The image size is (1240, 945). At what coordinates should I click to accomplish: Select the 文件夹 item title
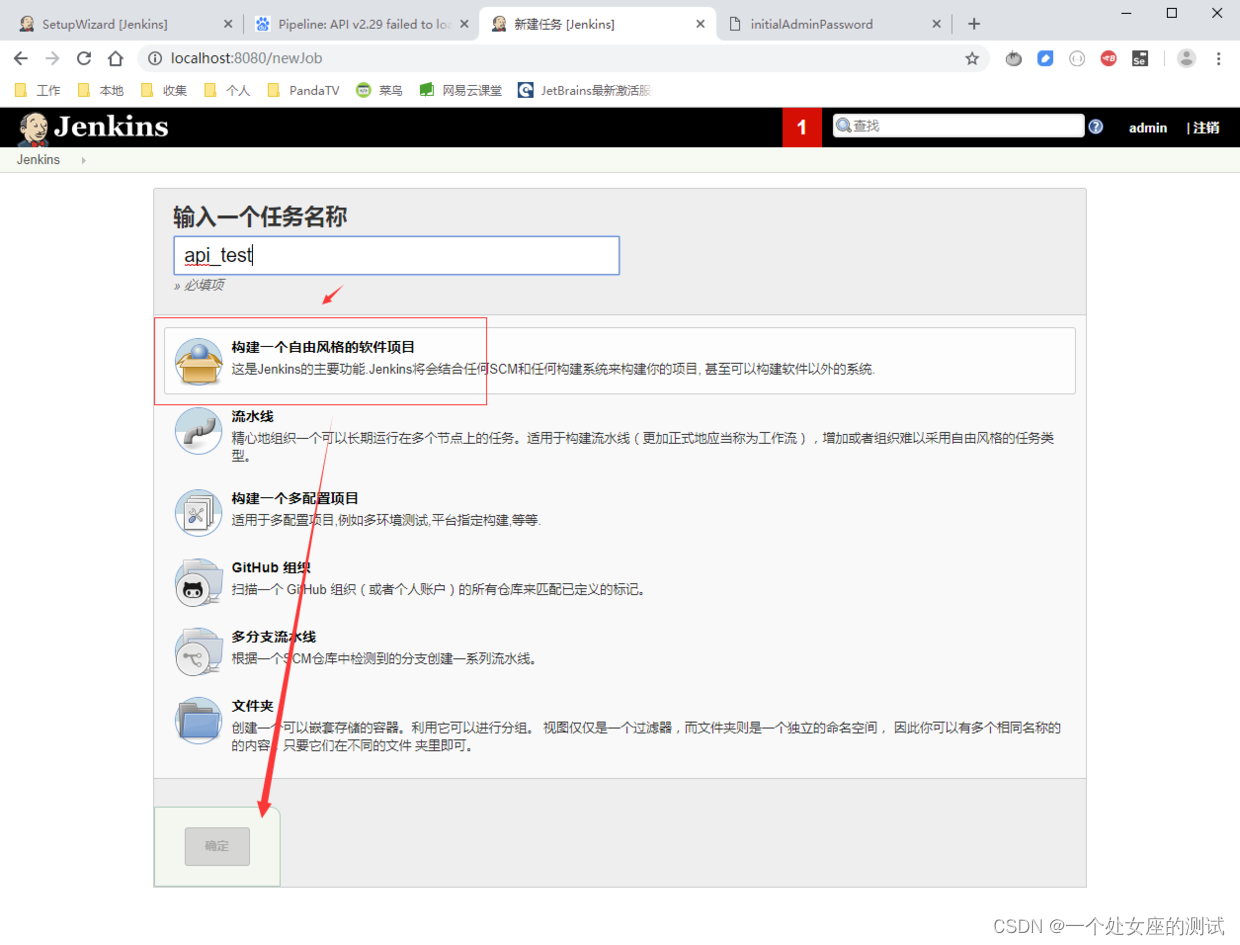click(x=252, y=706)
